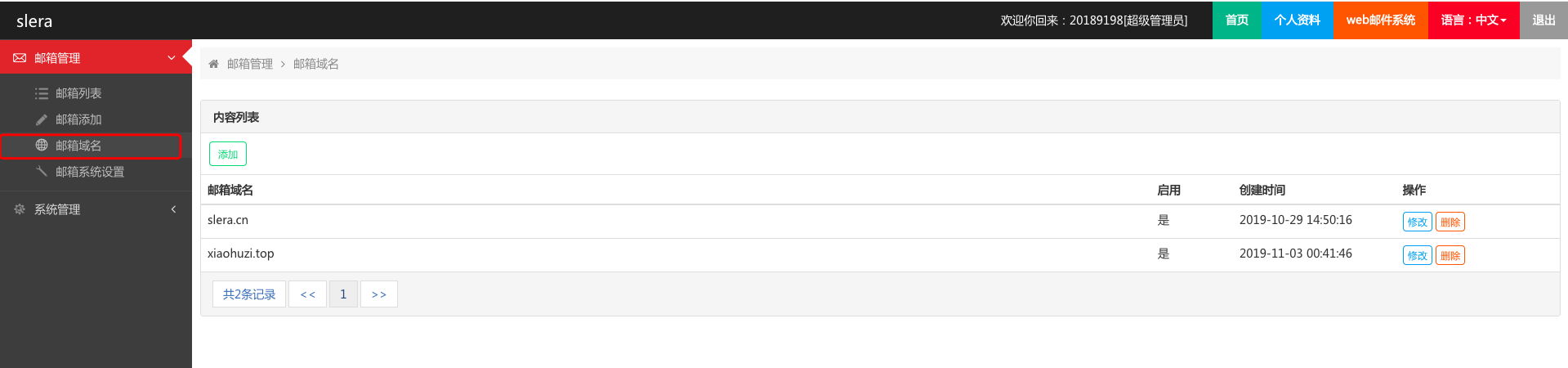The width and height of the screenshot is (1568, 368).
Task: Click the home icon in breadcrumb
Action: 214,64
